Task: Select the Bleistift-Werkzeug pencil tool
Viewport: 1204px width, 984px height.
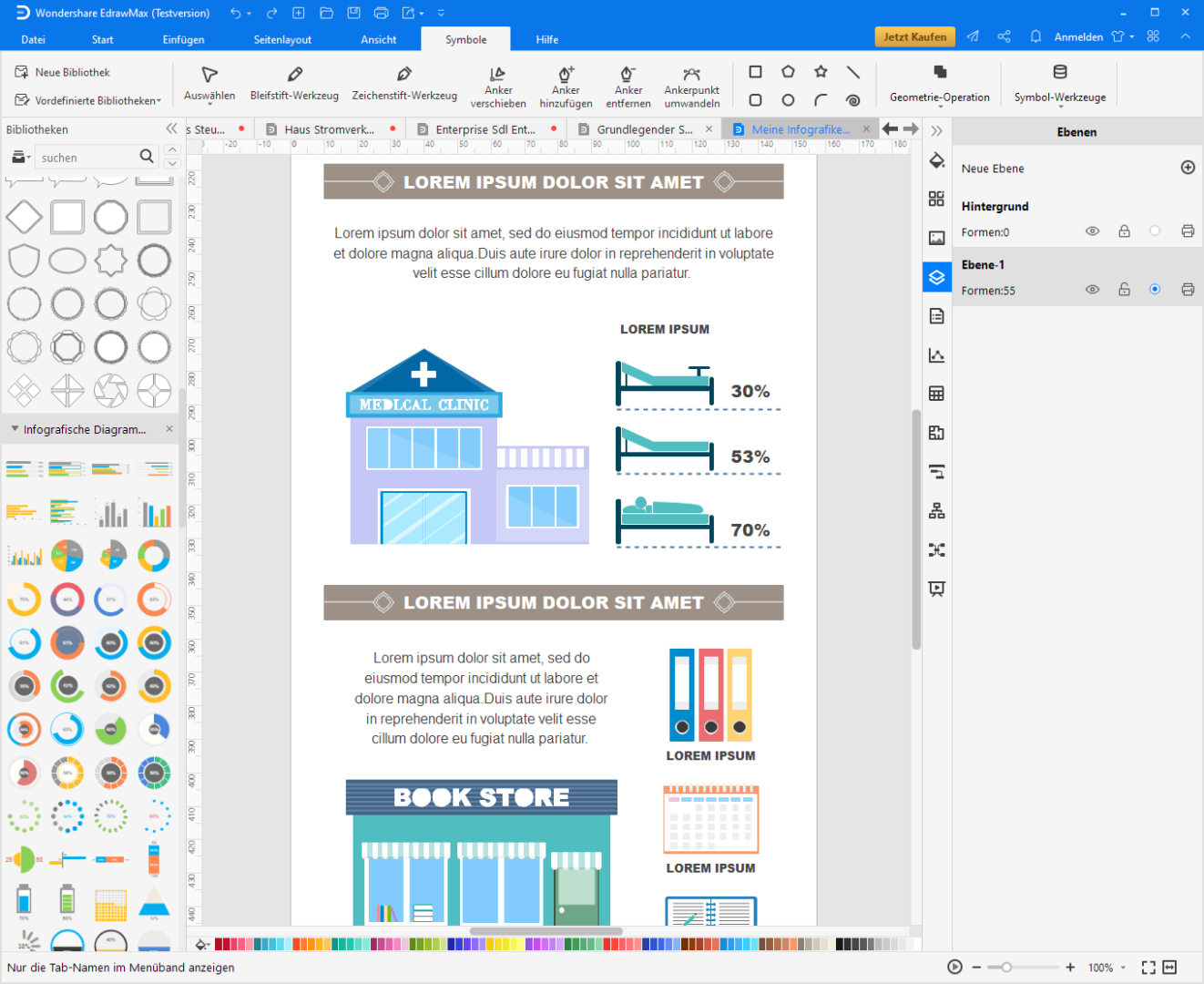Action: click(x=294, y=83)
